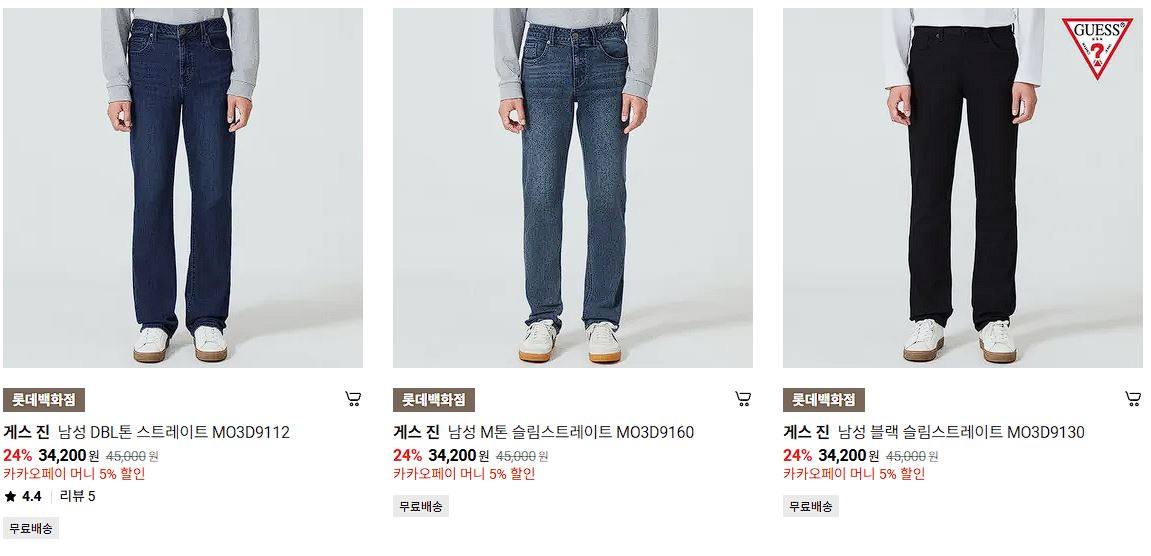Click the 롯데백화점 badge under the black jeans
The image size is (1151, 556).
[x=824, y=400]
